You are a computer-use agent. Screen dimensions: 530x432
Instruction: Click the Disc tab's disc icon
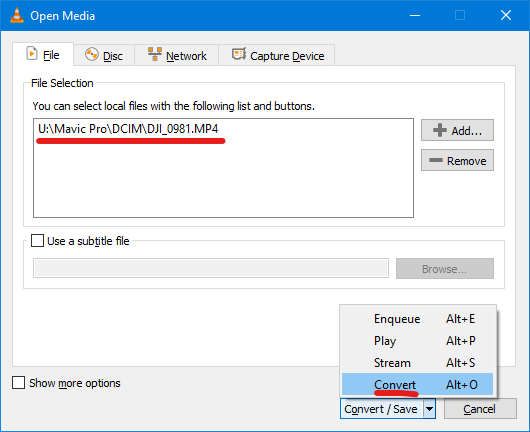[x=92, y=54]
